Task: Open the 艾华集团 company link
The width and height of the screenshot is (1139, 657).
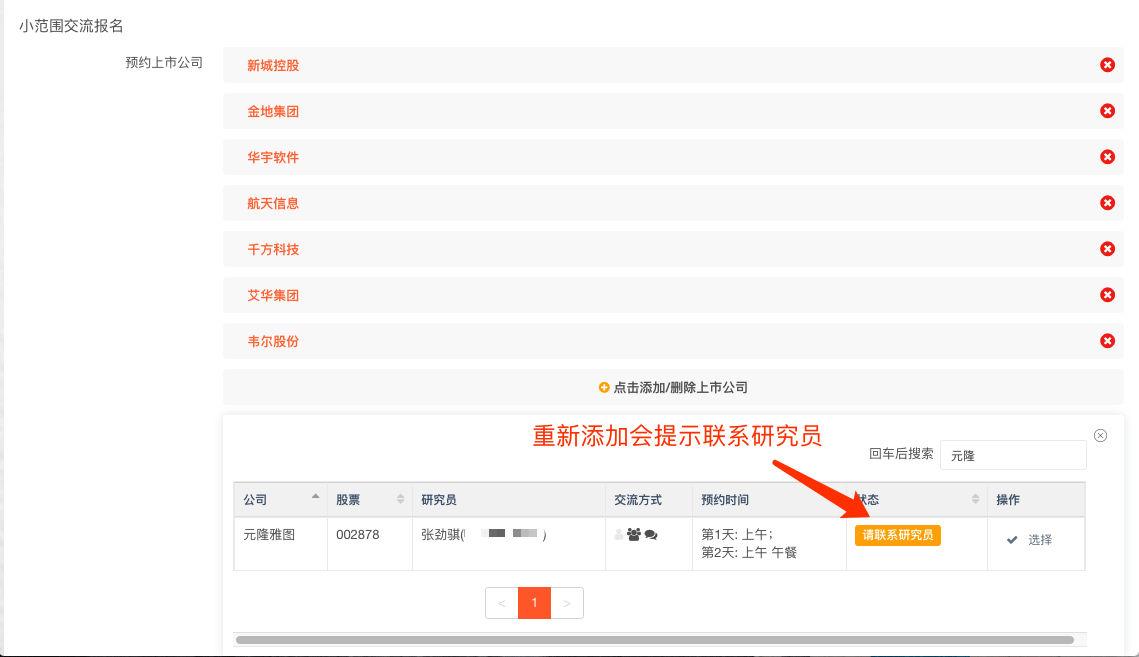Action: point(273,295)
